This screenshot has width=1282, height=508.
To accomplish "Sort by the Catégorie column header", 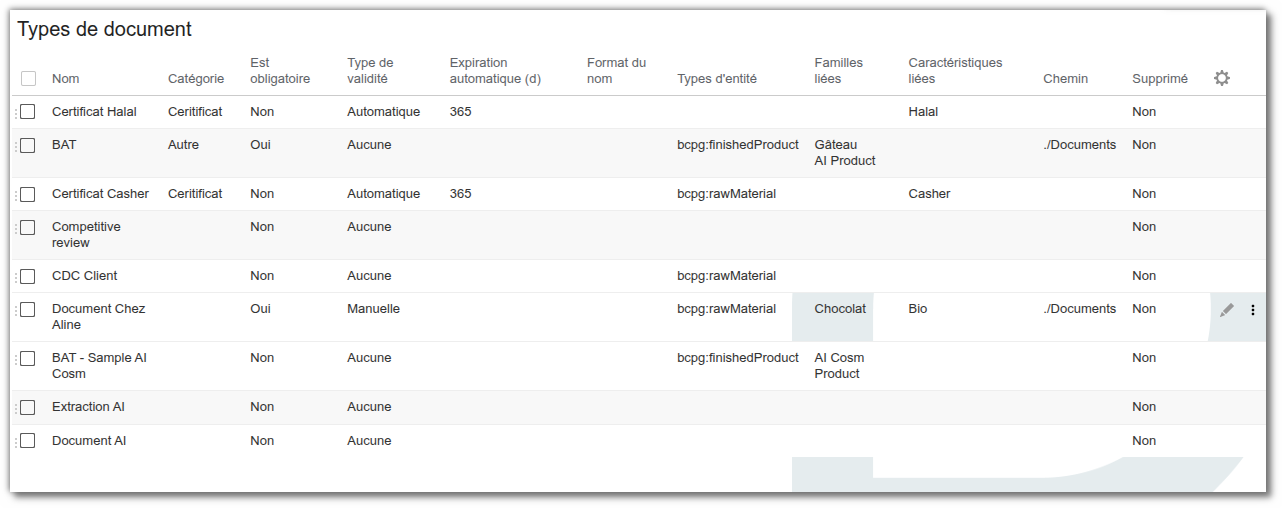I will pyautogui.click(x=196, y=78).
